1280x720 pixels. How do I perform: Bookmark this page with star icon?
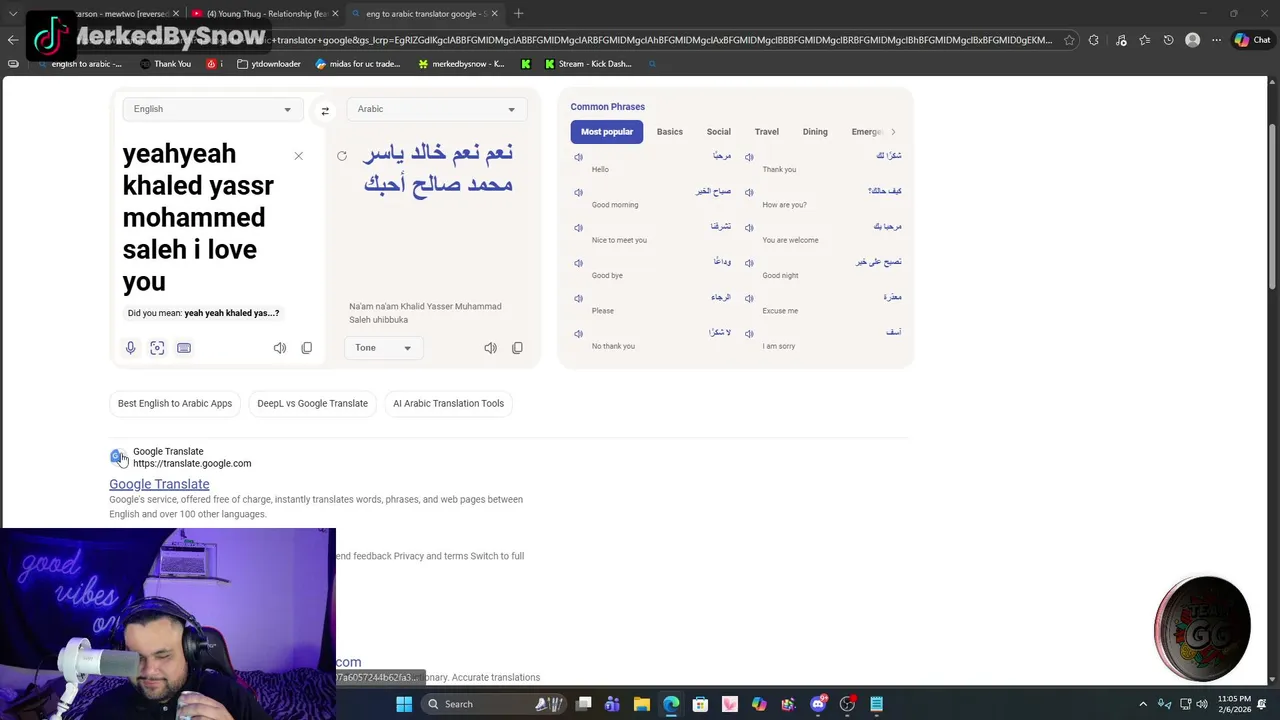tap(1069, 40)
